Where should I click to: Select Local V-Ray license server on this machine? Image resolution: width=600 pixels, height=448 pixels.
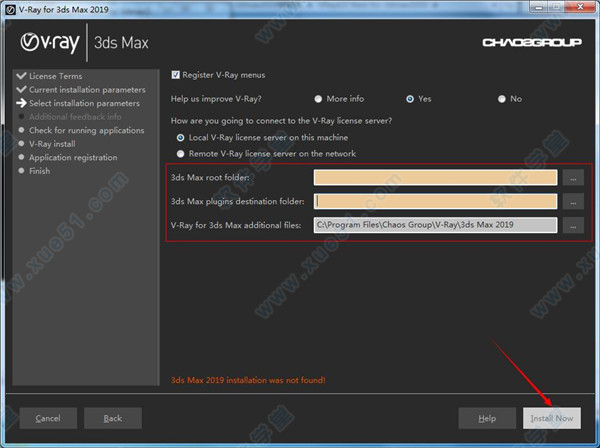[180, 138]
